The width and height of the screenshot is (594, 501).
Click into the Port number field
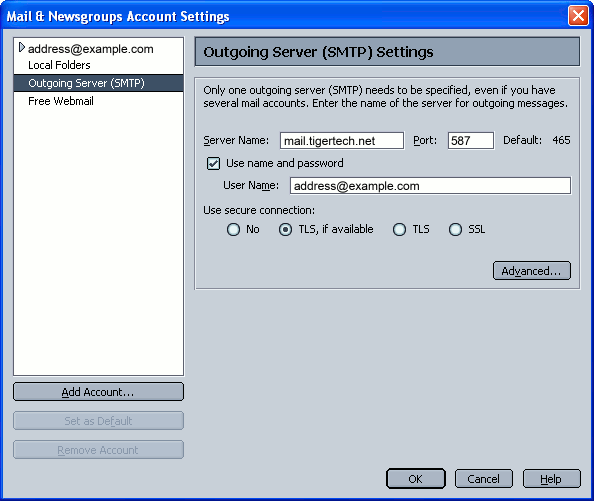(471, 140)
